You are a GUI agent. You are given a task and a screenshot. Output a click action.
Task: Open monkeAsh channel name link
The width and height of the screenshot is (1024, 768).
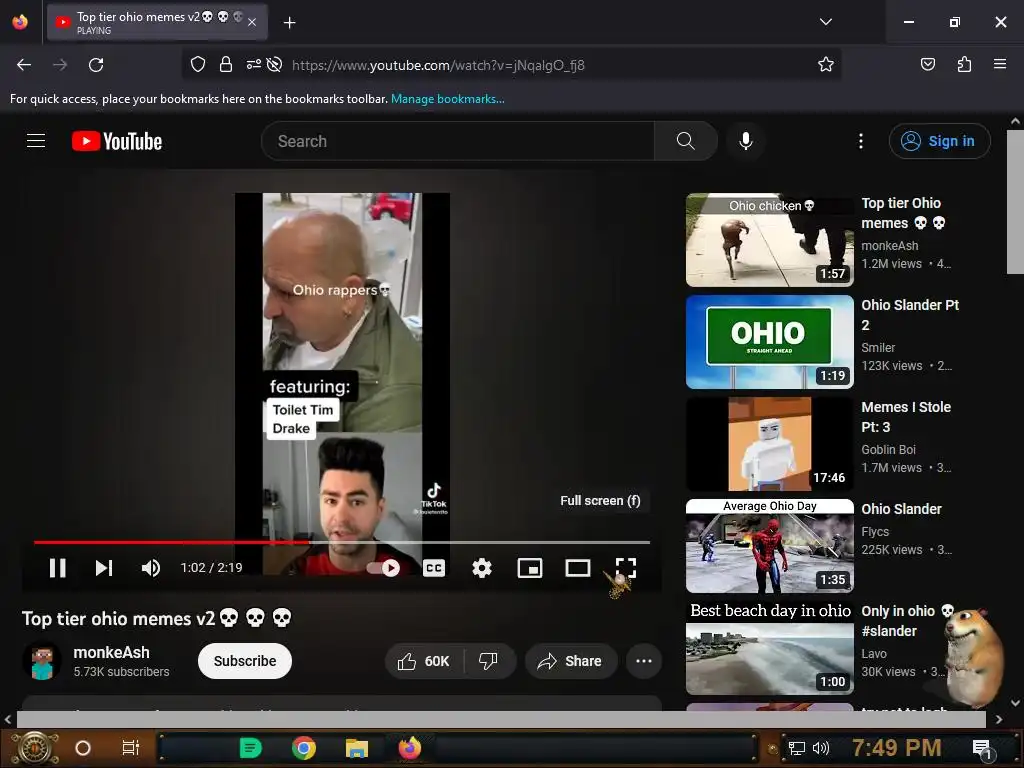tap(112, 652)
